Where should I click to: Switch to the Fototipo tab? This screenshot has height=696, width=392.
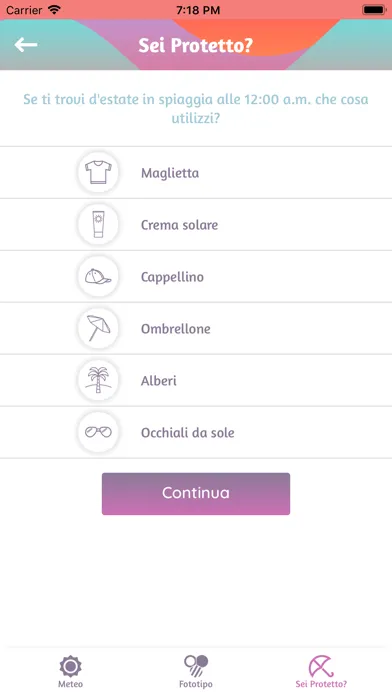196,671
